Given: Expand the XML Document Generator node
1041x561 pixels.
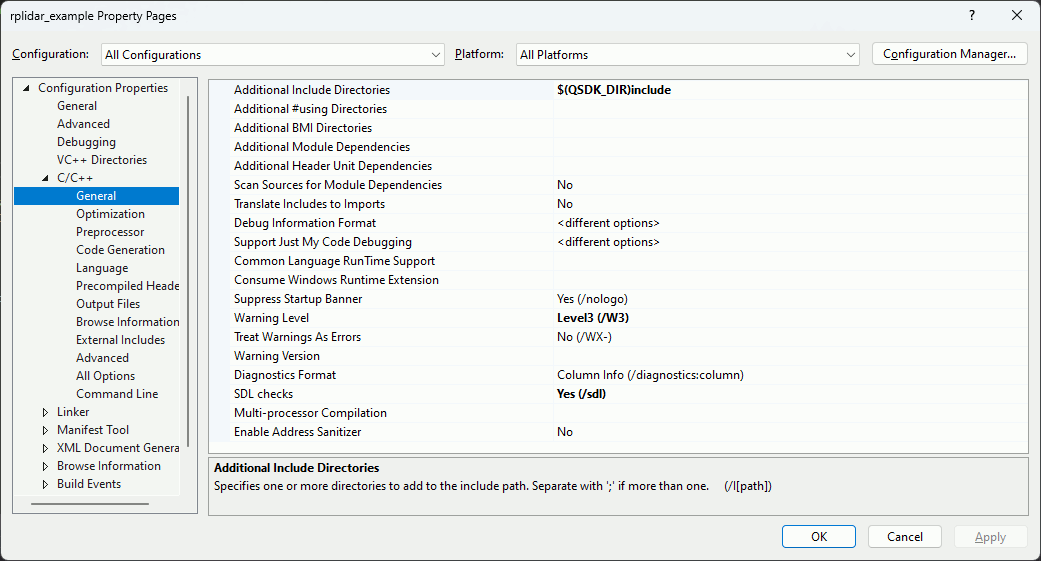Looking at the screenshot, I should [45, 448].
